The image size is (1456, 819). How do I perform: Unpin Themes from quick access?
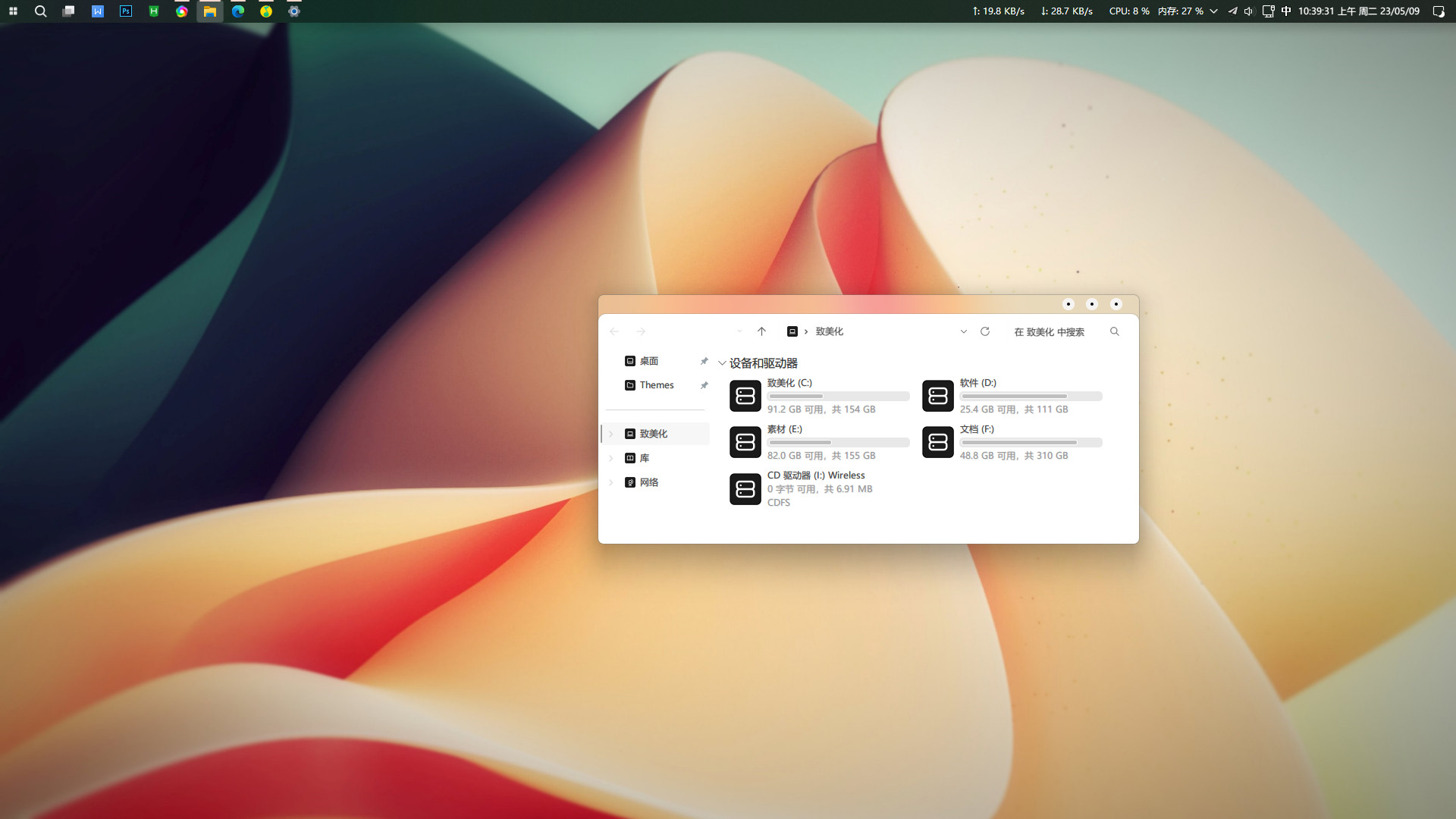pos(704,385)
